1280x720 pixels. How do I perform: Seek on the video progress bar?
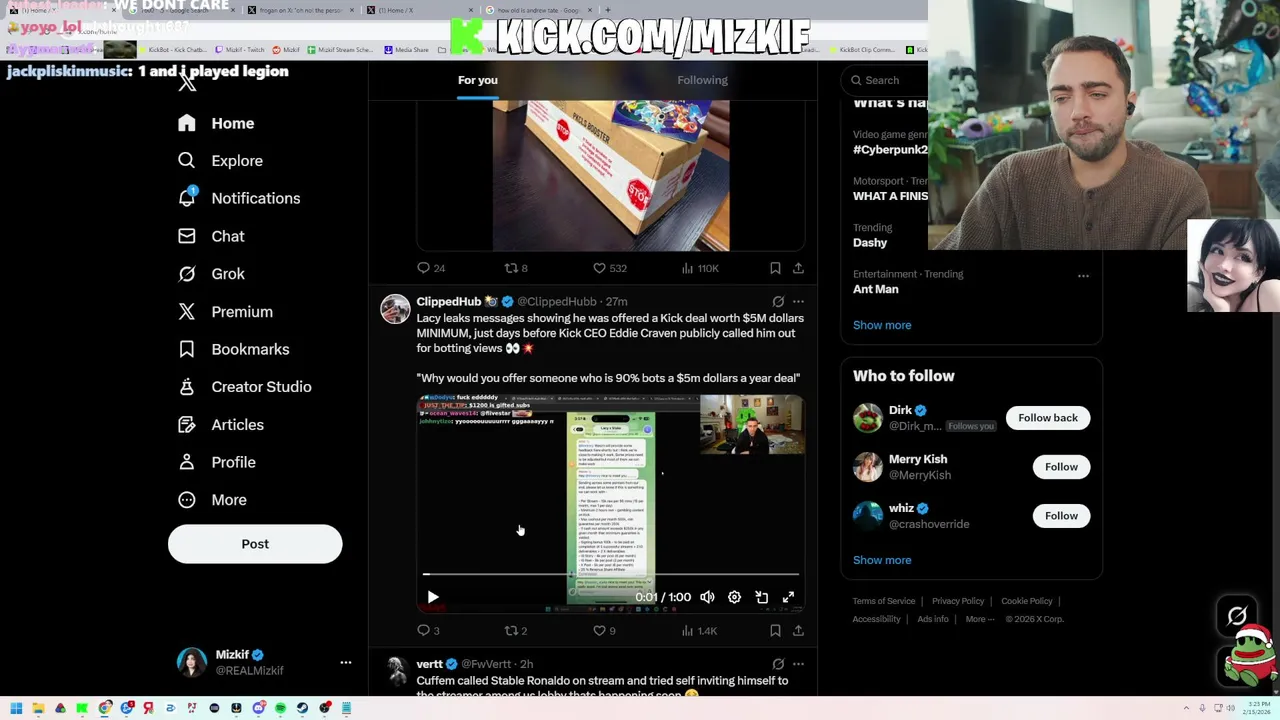[611, 574]
